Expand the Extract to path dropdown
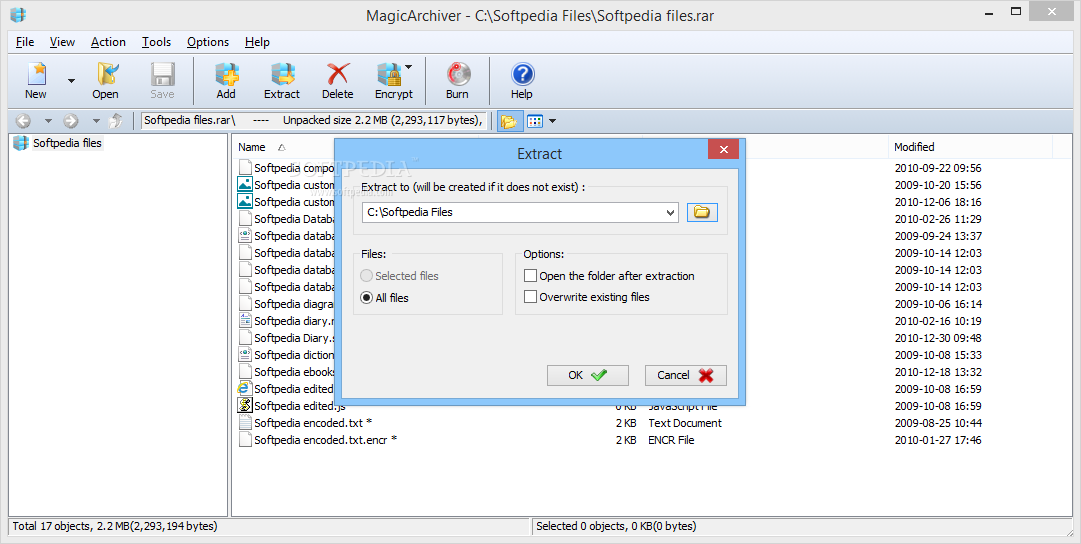Screen dimensions: 1081x544 coord(670,213)
